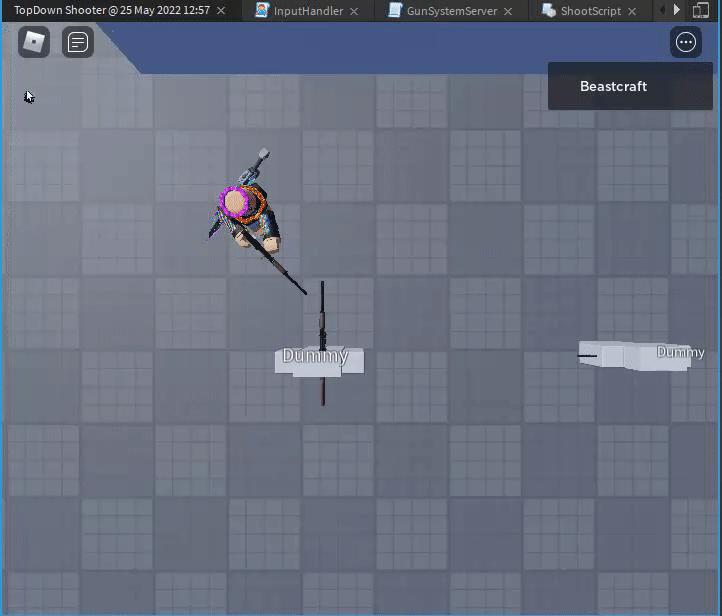Show next tabs with right arrow
Viewport: 722px width, 616px height.
pos(676,10)
